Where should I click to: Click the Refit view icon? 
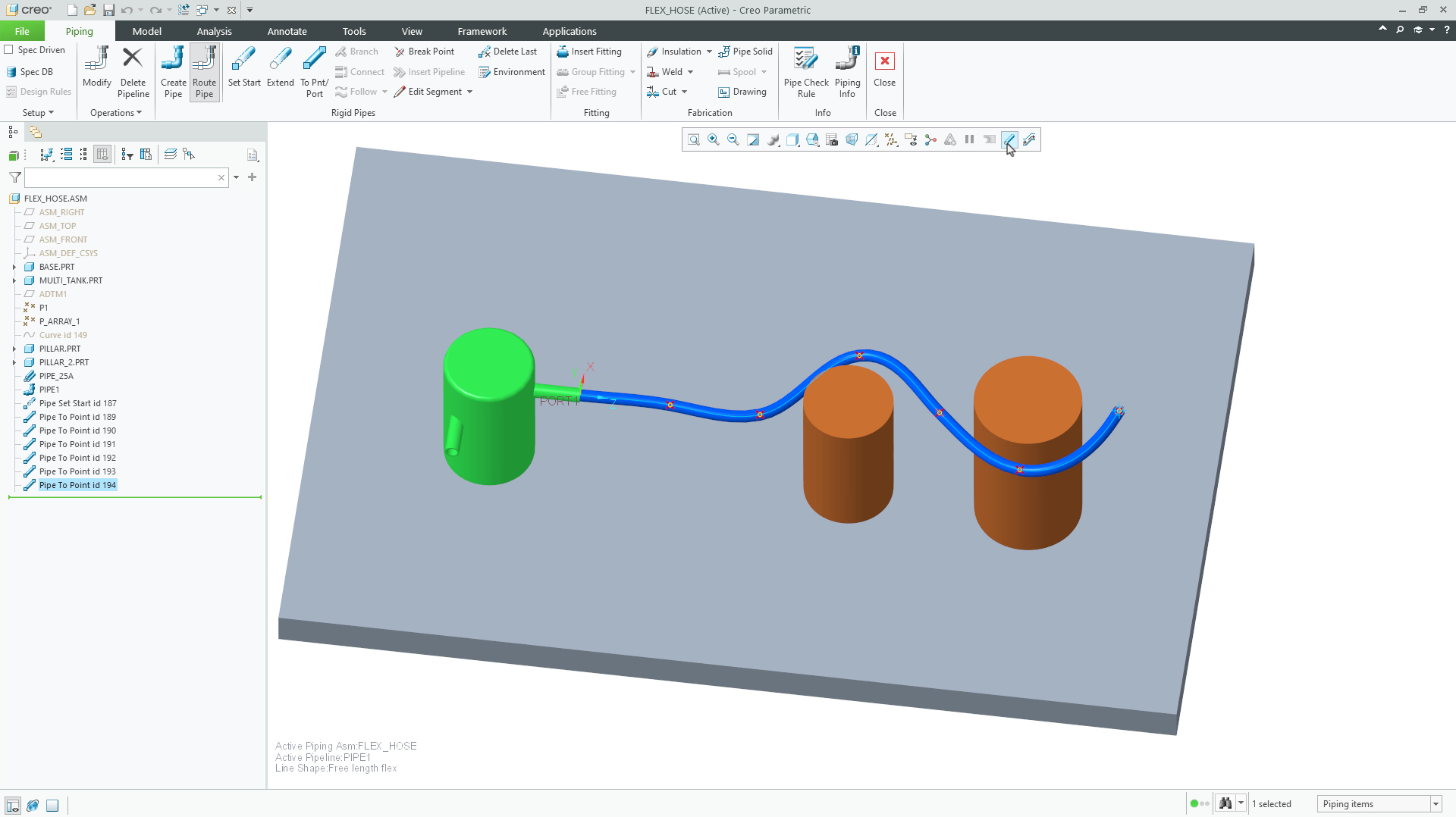tap(694, 139)
